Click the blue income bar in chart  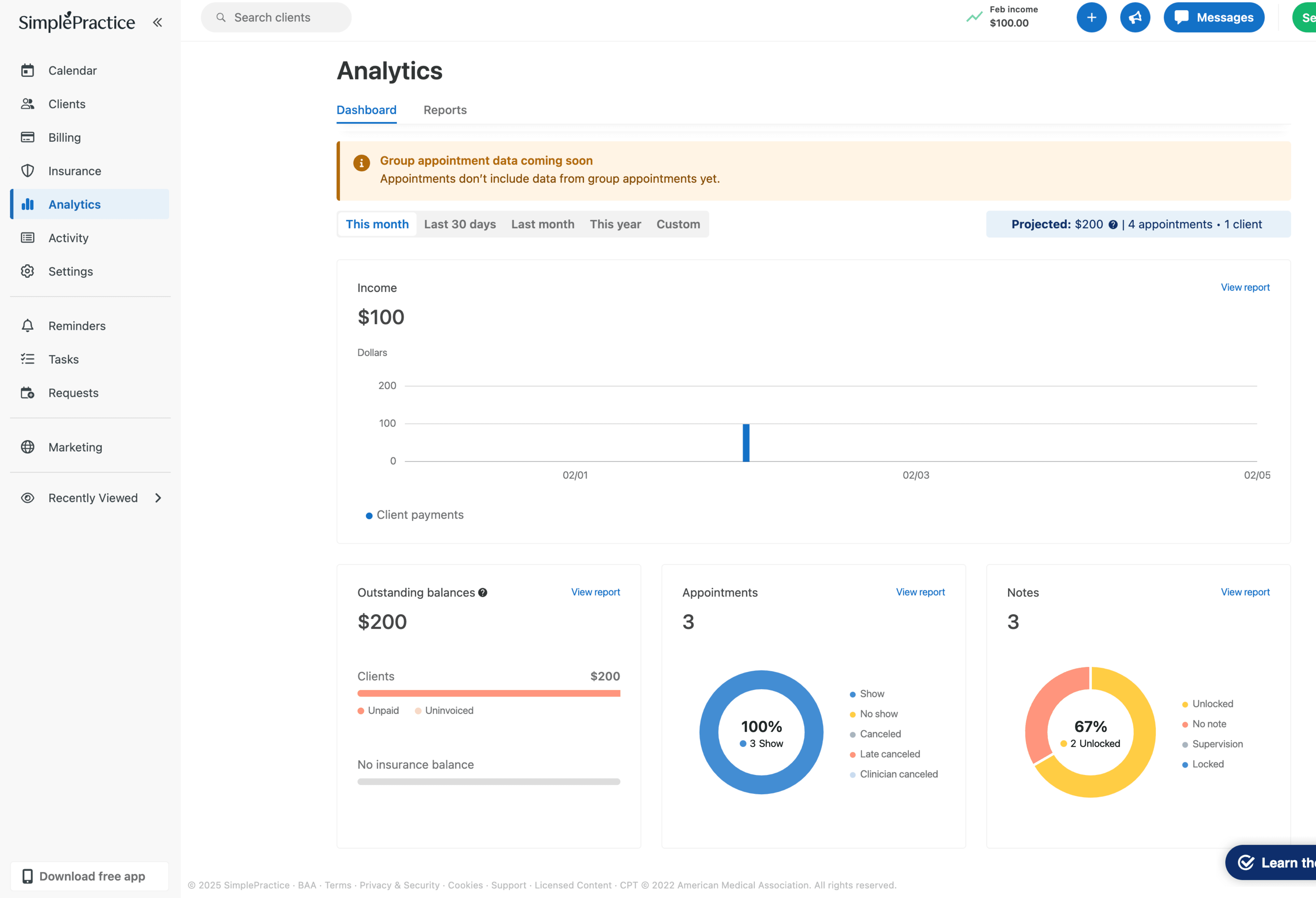[x=746, y=442]
